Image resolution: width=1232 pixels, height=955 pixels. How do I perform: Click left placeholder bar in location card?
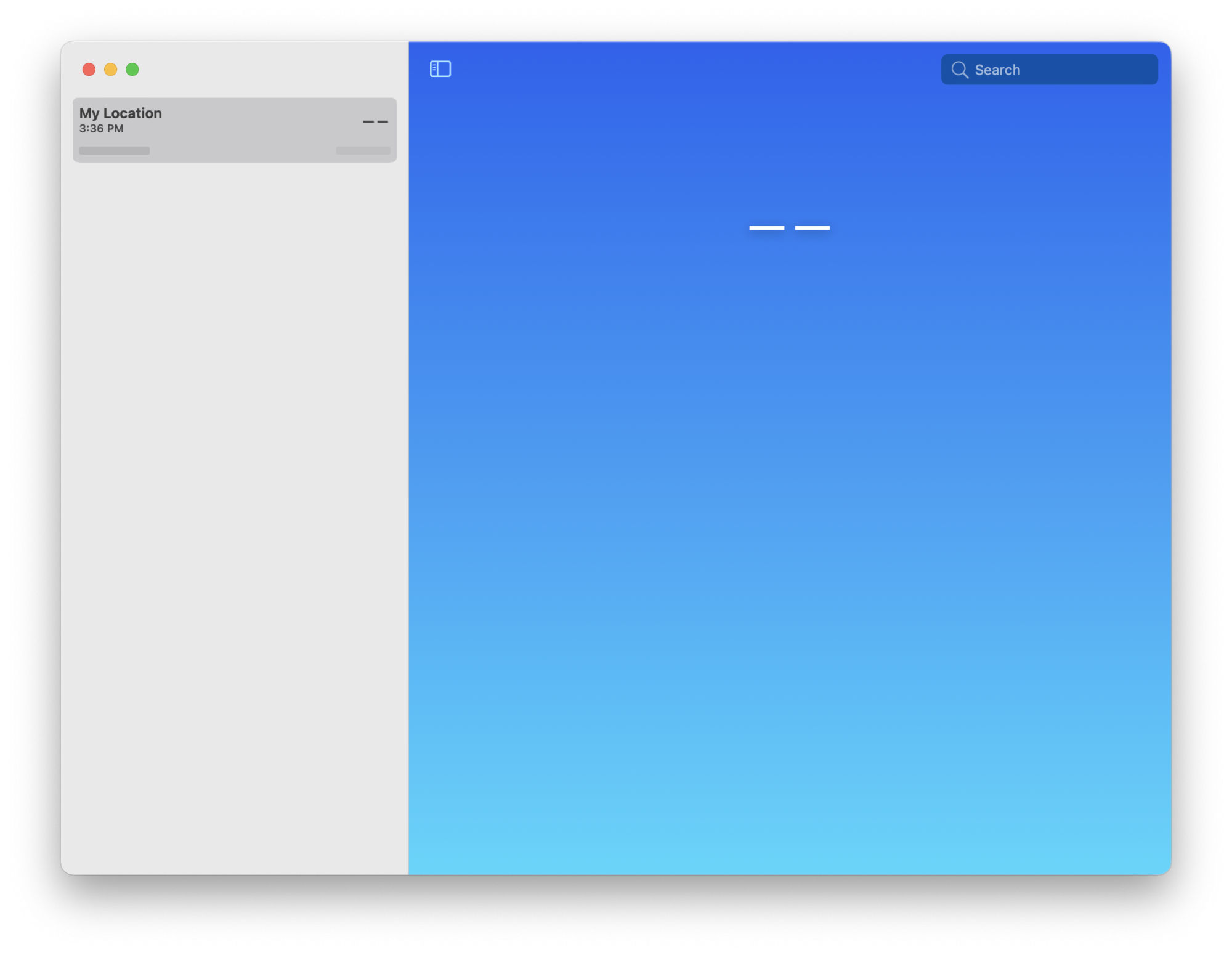pyautogui.click(x=114, y=150)
